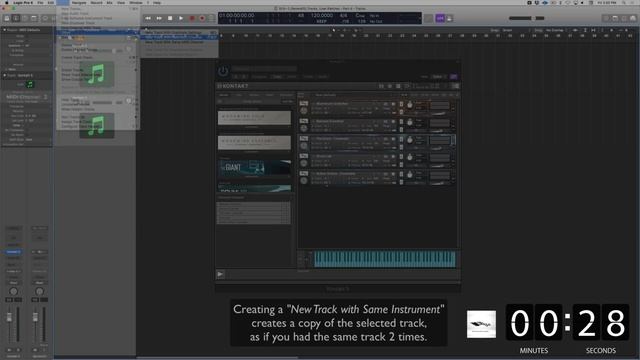Open the Loop Browser button at top right
Viewport: 640px width, 360px height.
click(624, 18)
